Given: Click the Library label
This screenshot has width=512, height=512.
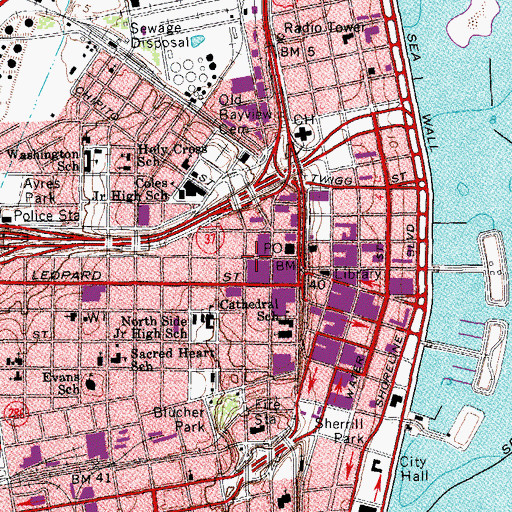Looking at the screenshot, I should click(x=358, y=274).
